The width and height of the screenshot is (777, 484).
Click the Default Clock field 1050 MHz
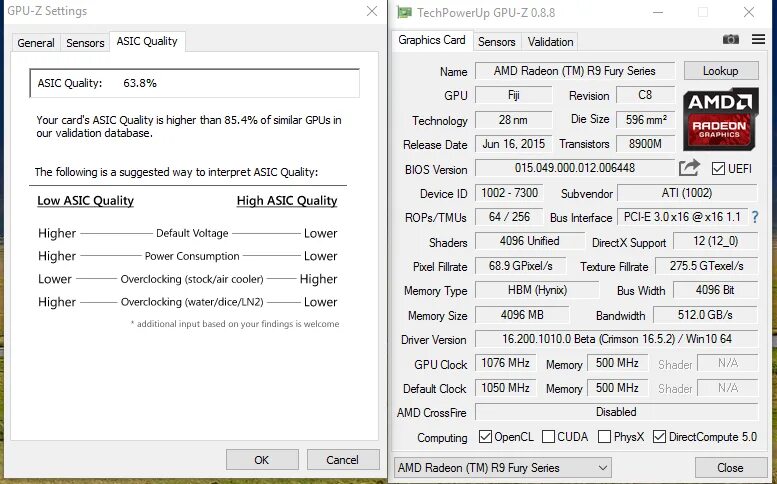(x=505, y=387)
